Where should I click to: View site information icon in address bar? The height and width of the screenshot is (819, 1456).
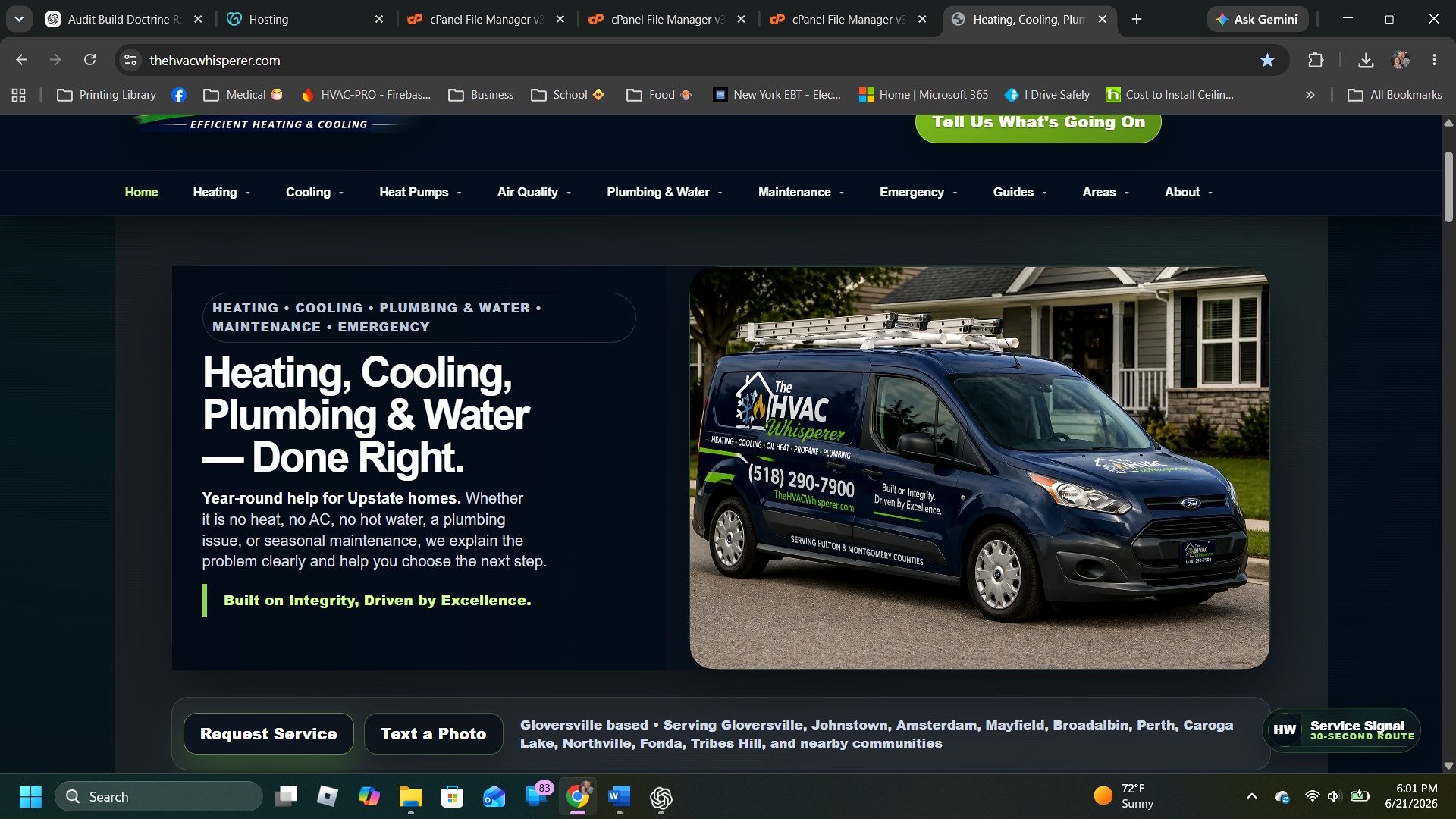click(x=130, y=60)
